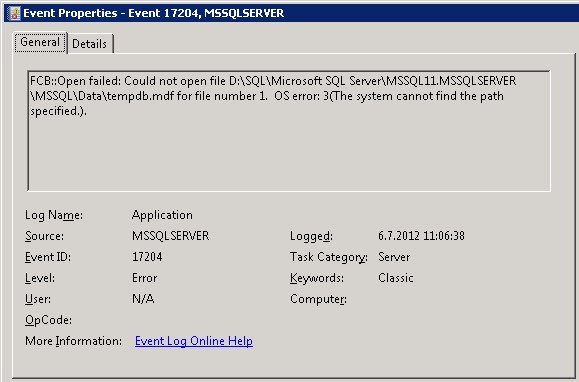This screenshot has height=382, width=579.
Task: Click the 'Logged:' label
Action: (311, 236)
